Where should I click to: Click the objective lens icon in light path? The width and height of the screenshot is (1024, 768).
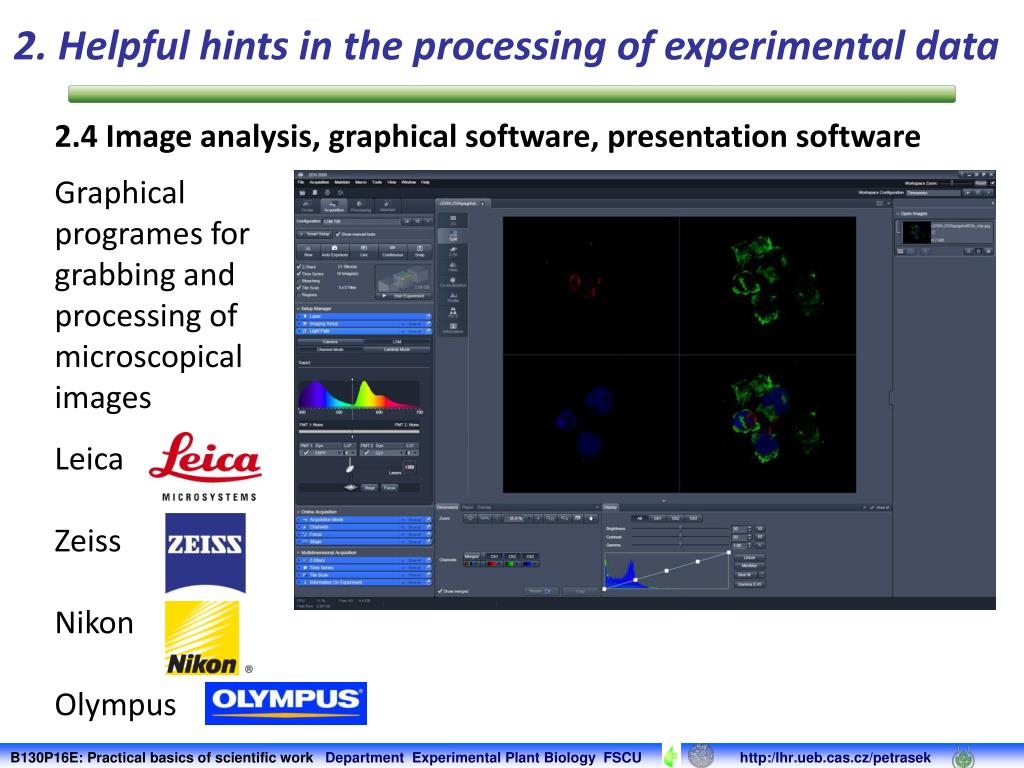coord(350,468)
